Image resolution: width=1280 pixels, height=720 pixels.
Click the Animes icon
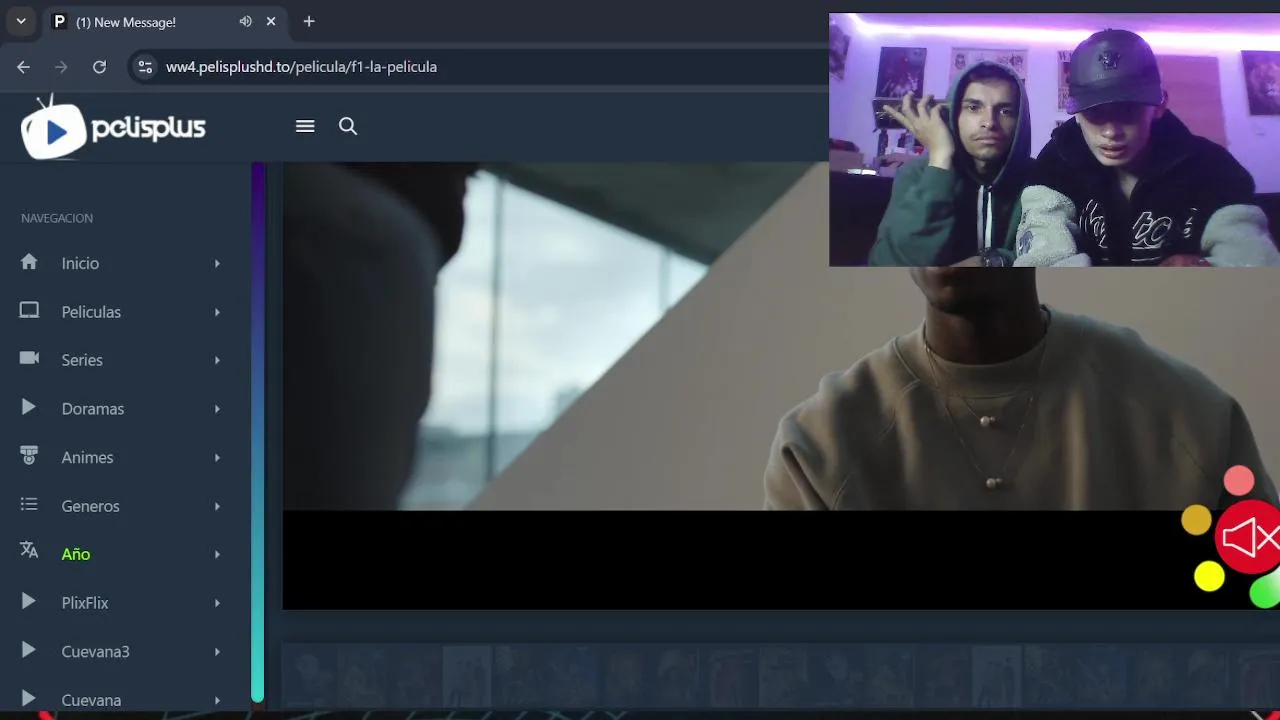pyautogui.click(x=29, y=456)
